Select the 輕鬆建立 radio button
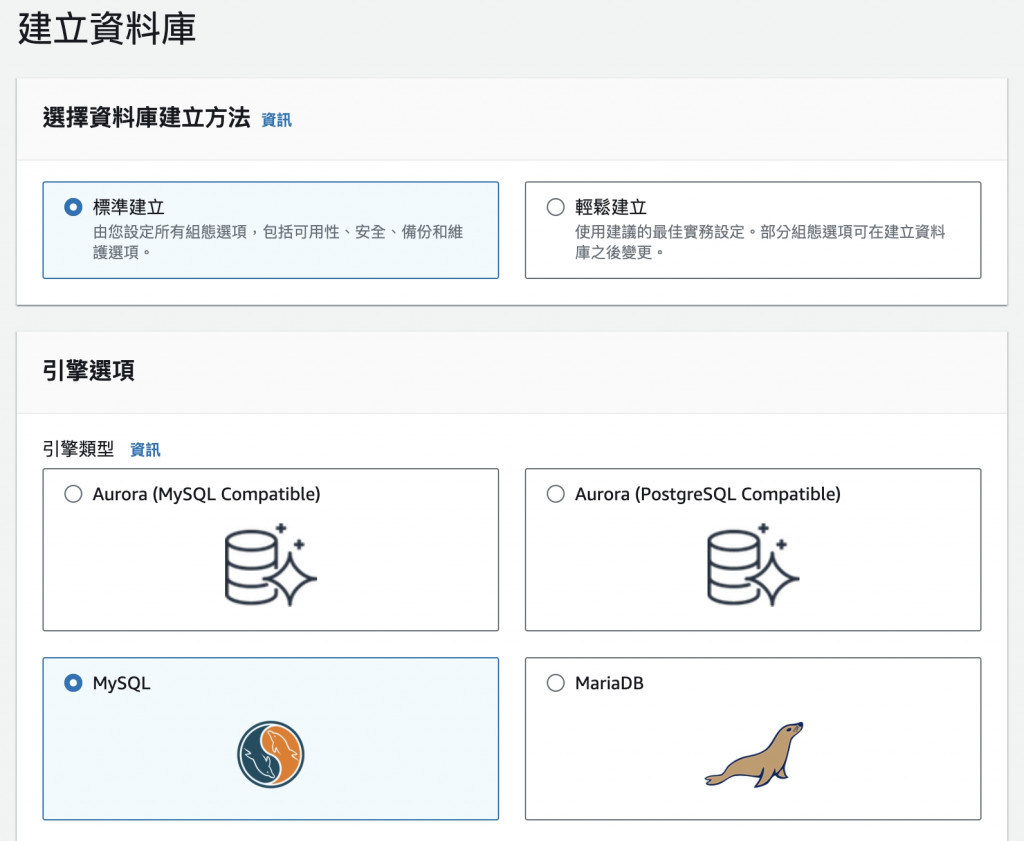This screenshot has height=841, width=1024. click(x=556, y=208)
